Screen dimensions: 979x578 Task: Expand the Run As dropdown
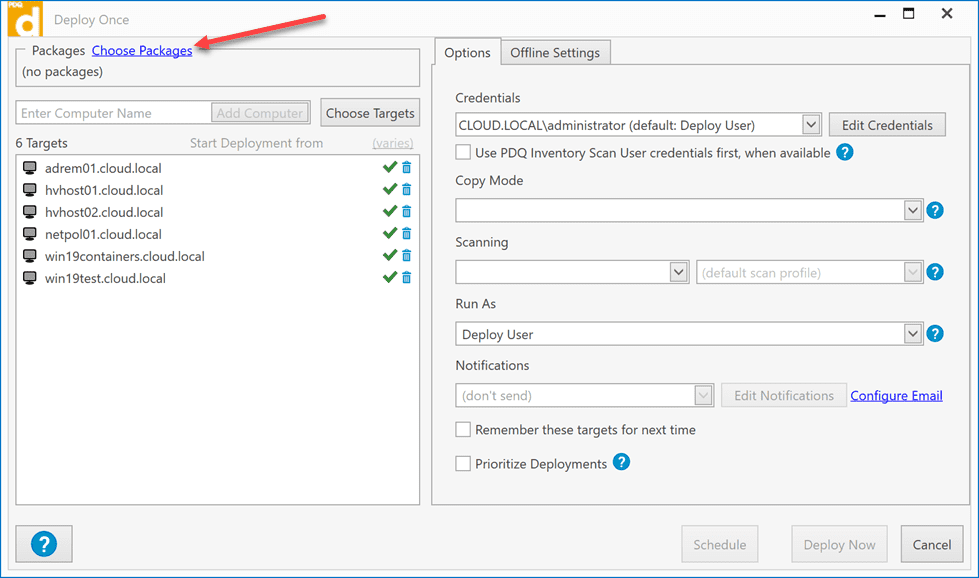pos(911,334)
